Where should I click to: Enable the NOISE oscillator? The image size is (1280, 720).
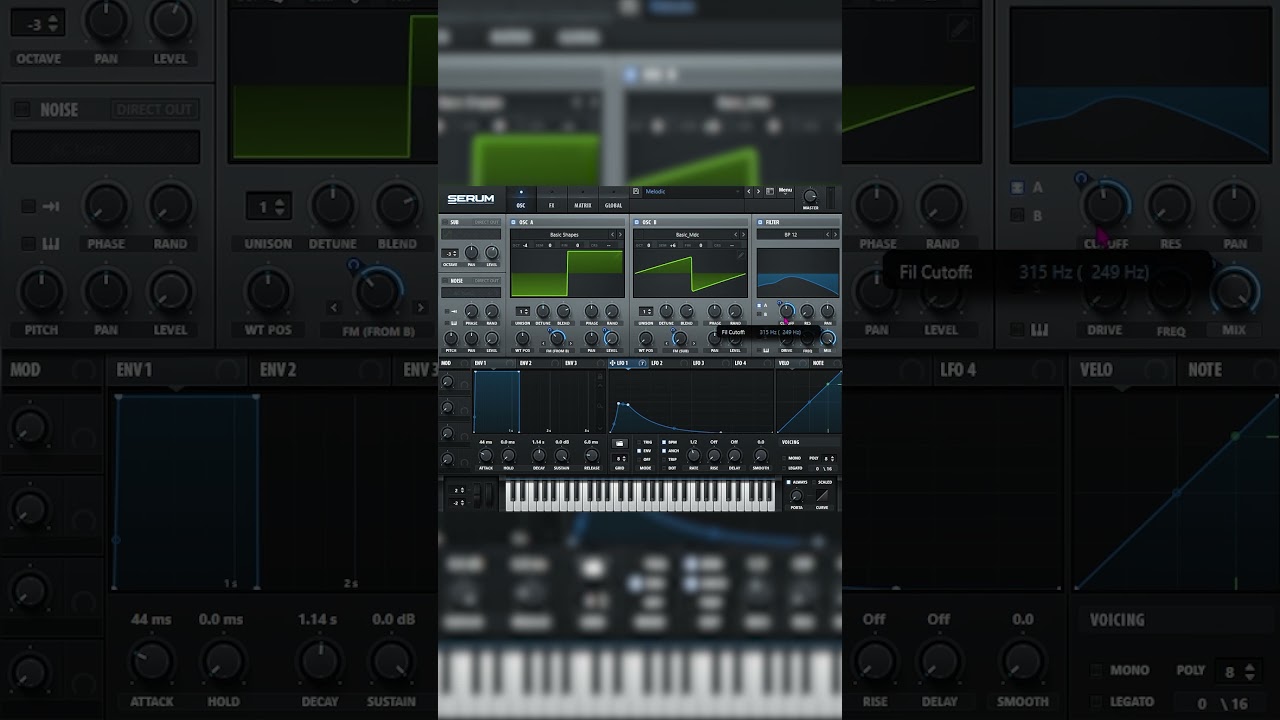(x=445, y=280)
